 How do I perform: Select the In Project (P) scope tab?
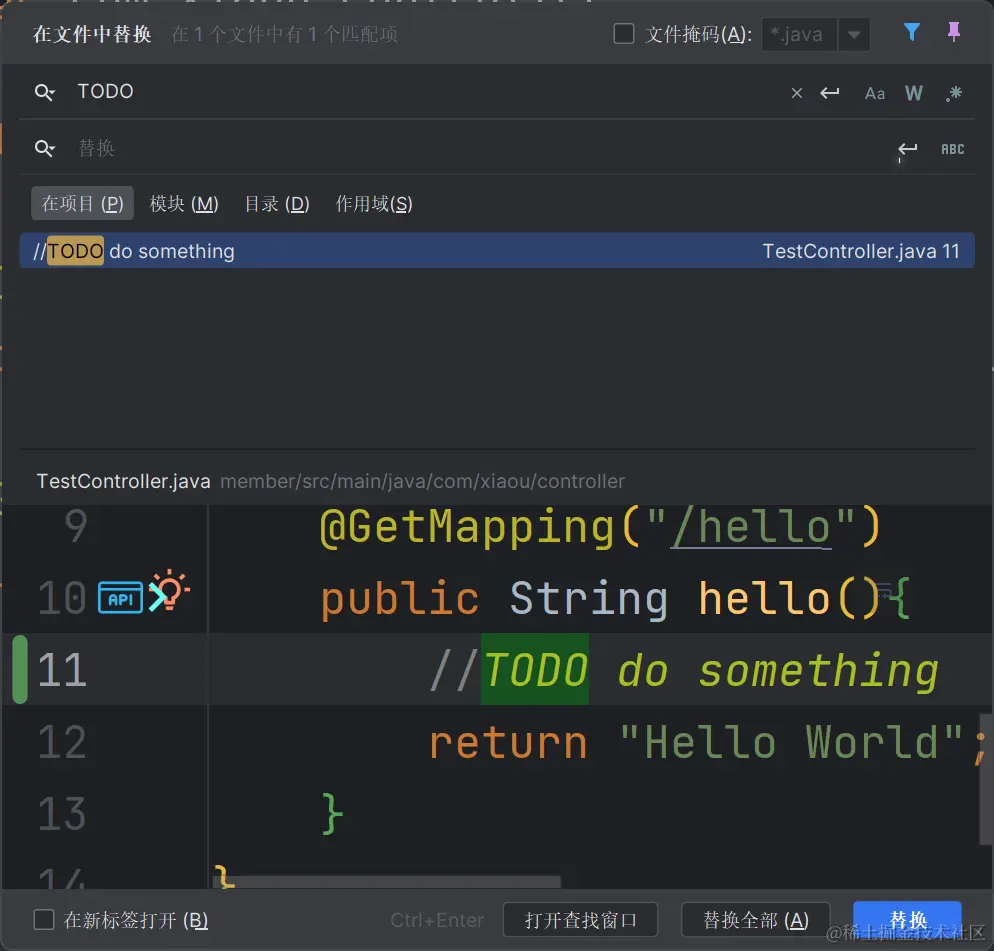(x=82, y=204)
